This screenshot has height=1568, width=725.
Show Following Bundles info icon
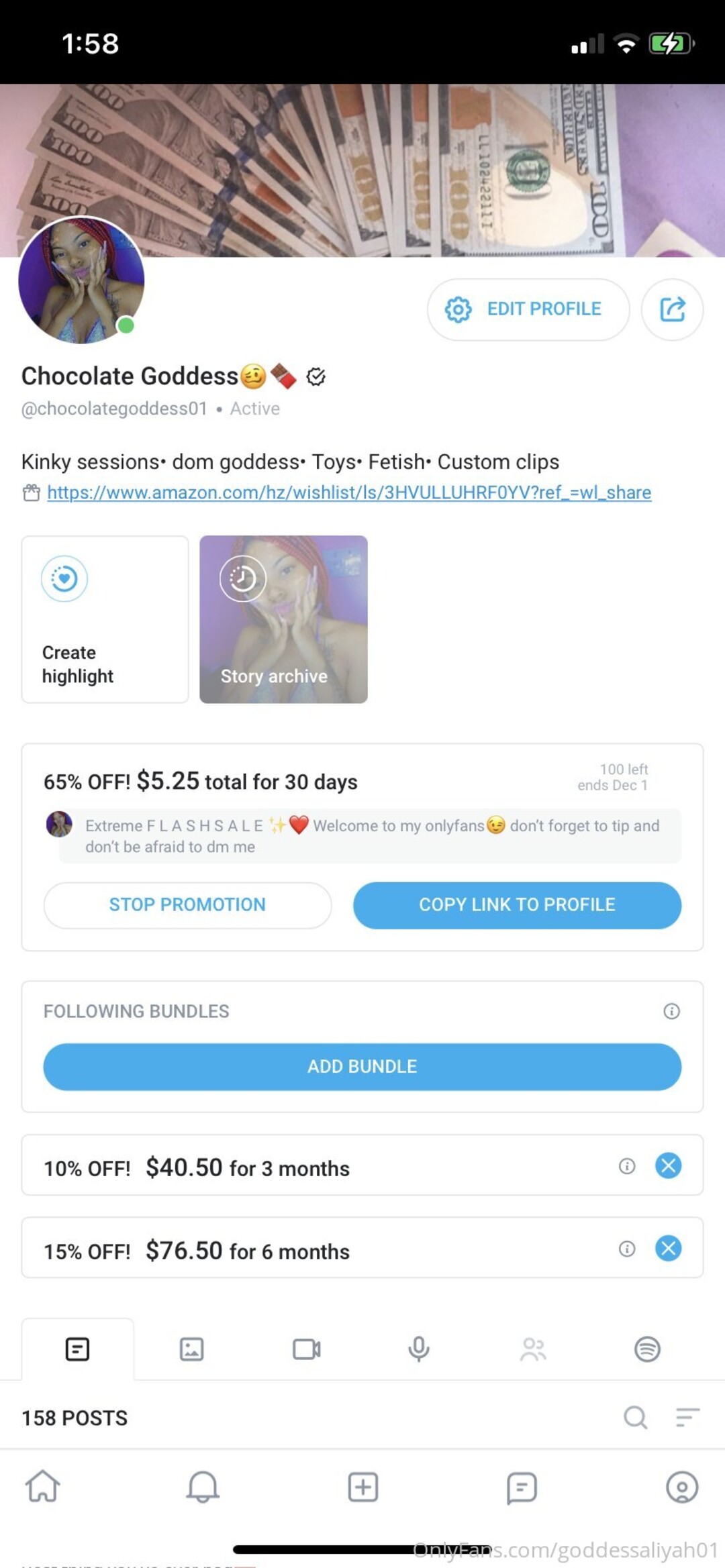pos(671,1011)
